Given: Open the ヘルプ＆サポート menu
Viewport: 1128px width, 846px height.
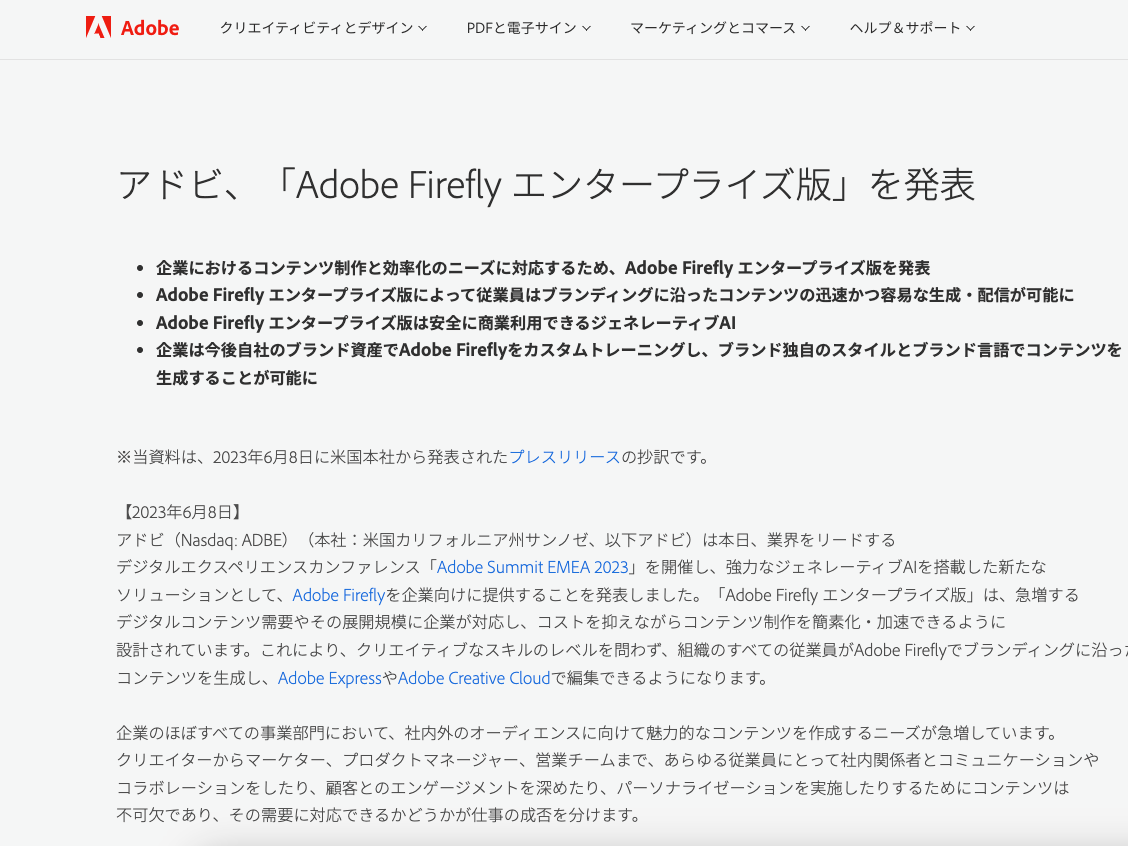Looking at the screenshot, I should pyautogui.click(x=906, y=28).
